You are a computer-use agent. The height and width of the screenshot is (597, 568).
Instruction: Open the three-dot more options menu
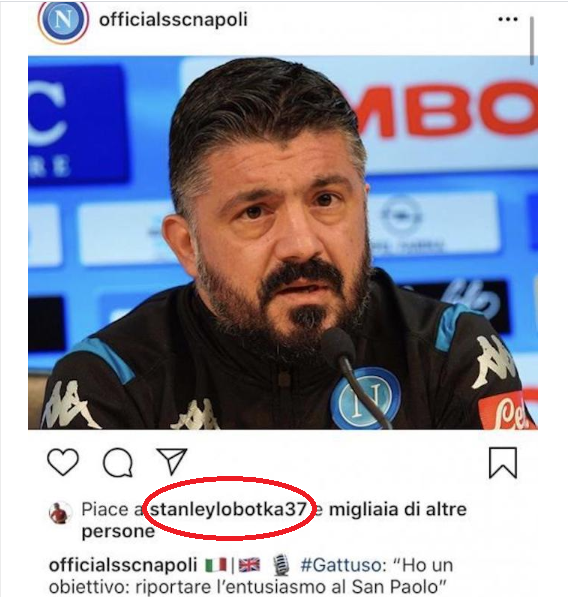coord(508,19)
